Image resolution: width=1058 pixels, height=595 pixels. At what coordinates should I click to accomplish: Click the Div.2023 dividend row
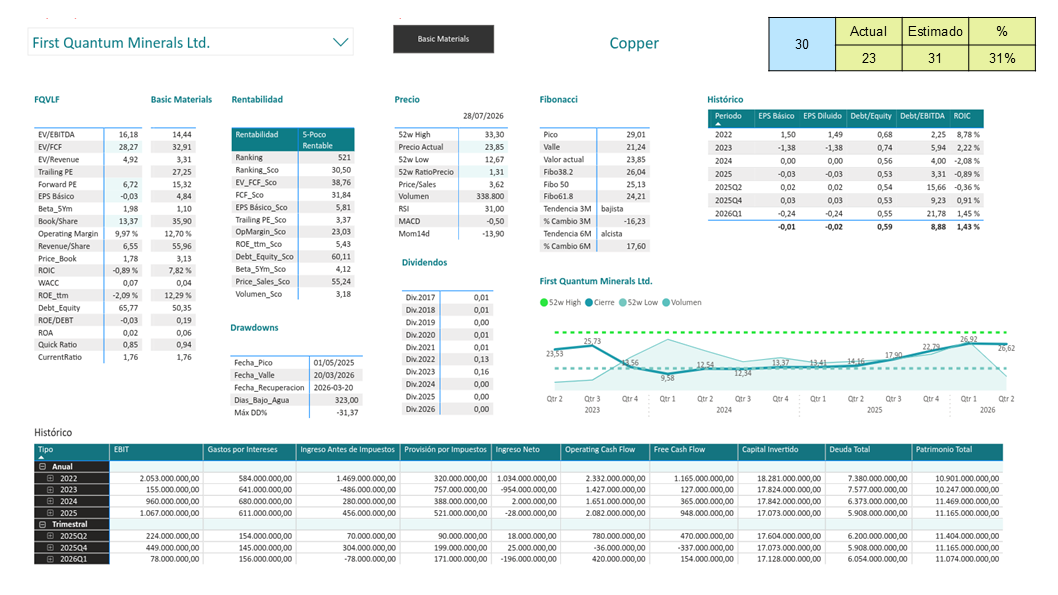pyautogui.click(x=447, y=372)
